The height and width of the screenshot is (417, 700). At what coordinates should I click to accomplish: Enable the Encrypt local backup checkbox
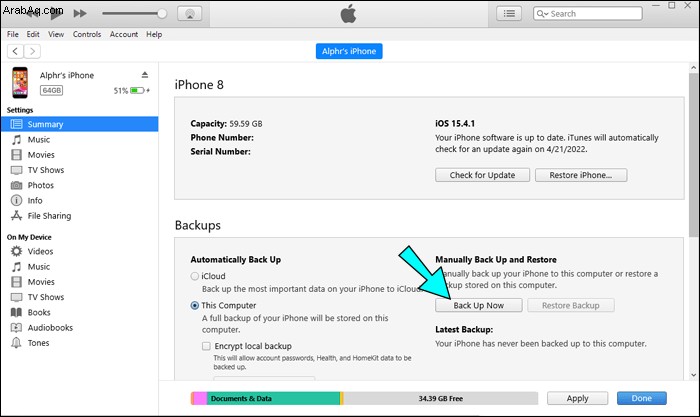(206, 346)
